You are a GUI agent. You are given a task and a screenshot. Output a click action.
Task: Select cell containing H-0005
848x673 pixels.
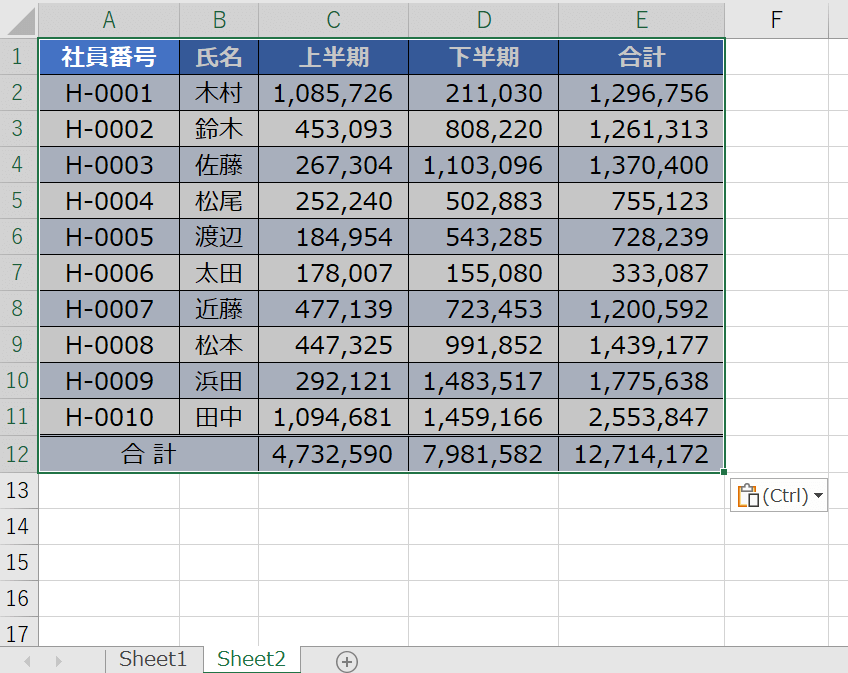pyautogui.click(x=109, y=237)
